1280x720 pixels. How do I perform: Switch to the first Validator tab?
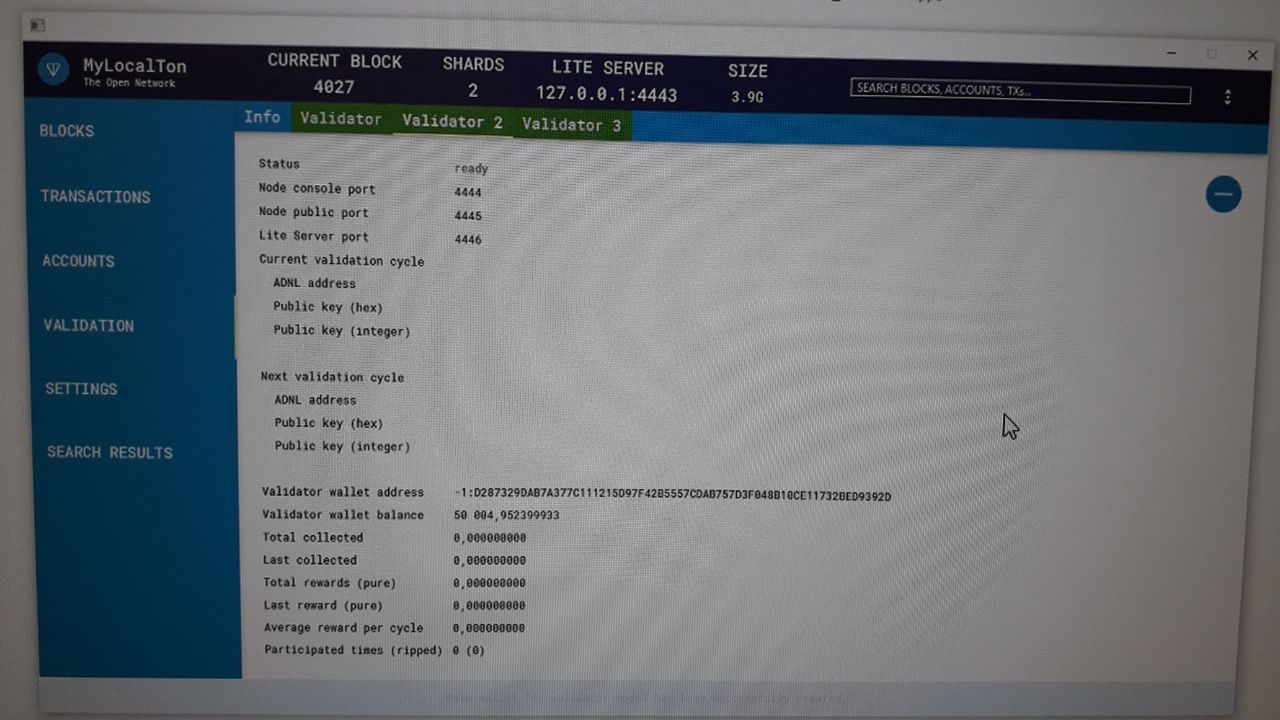coord(341,119)
